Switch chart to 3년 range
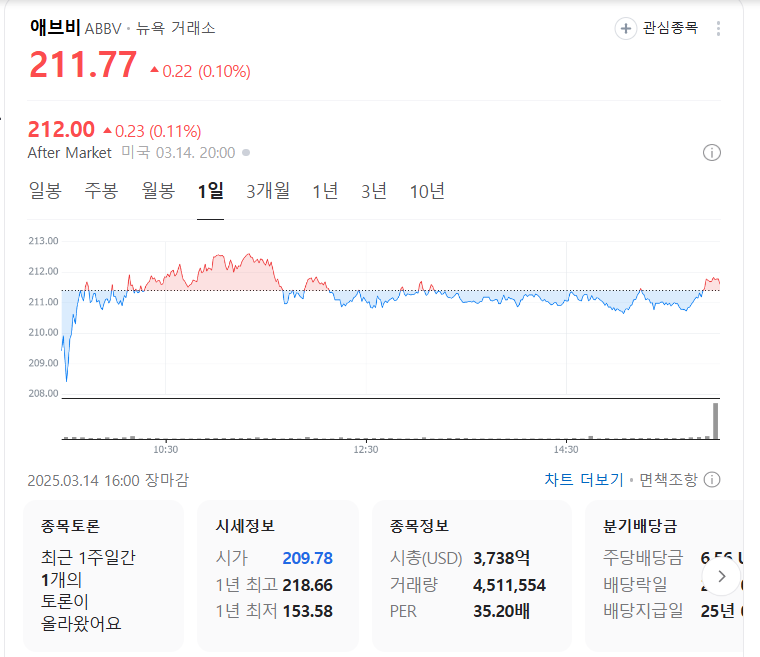 (x=374, y=191)
